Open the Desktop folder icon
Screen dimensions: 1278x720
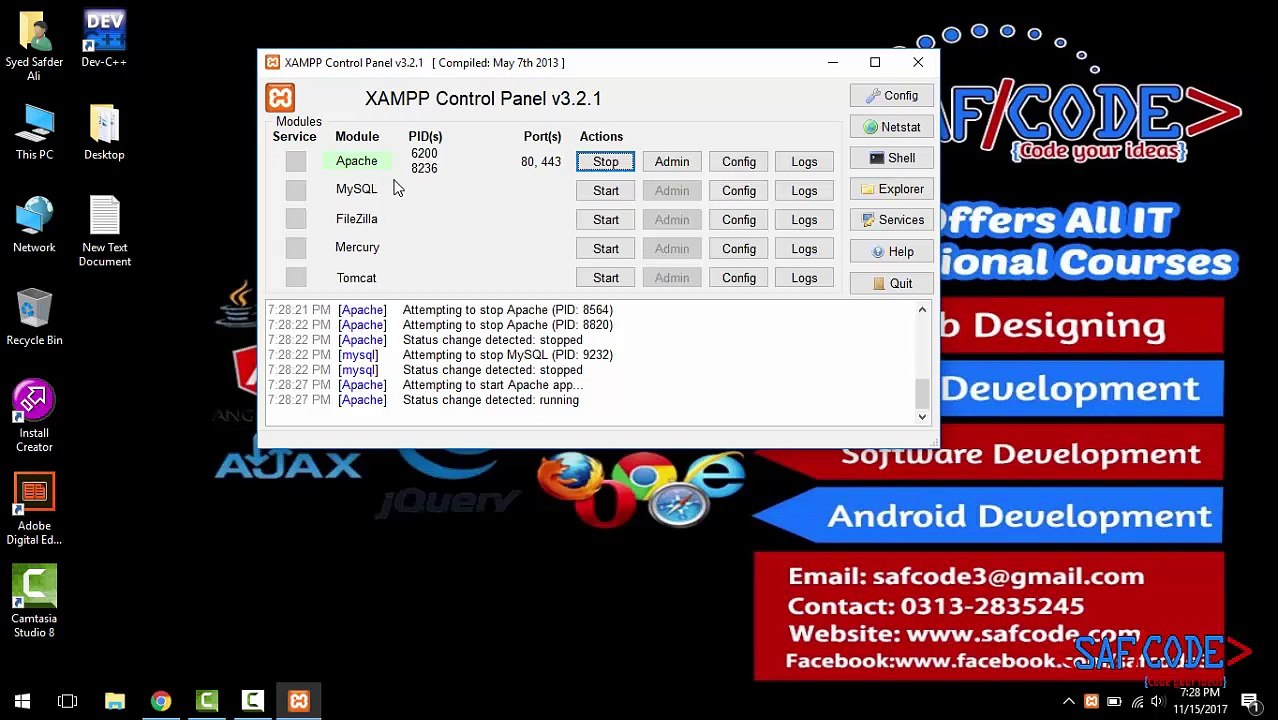pyautogui.click(x=104, y=133)
